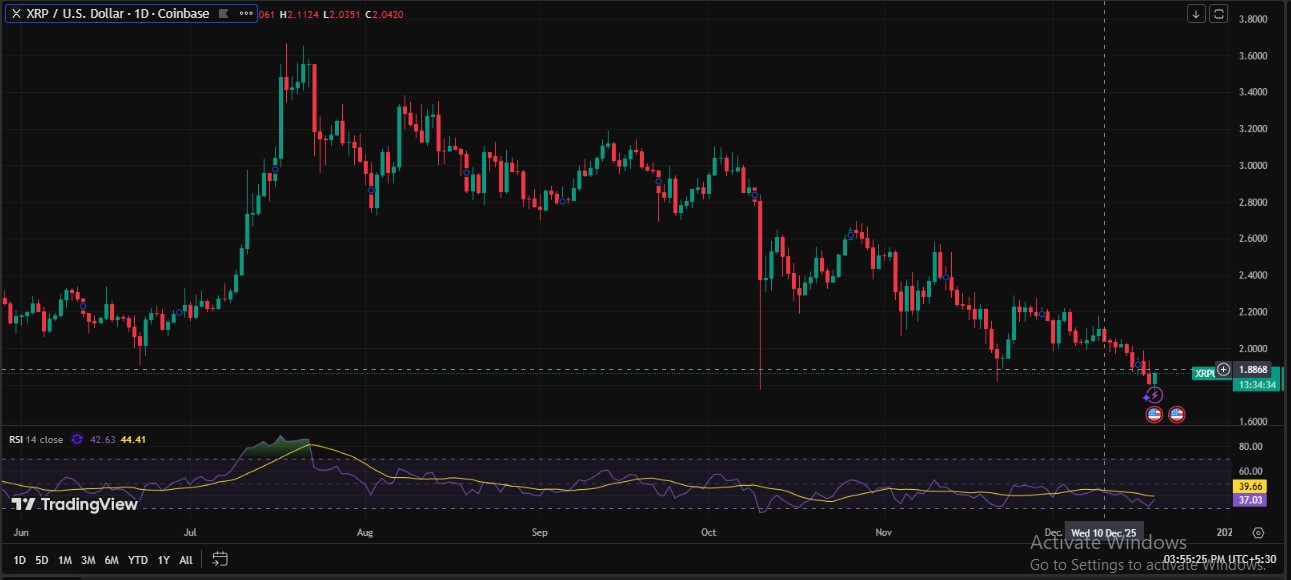Open the scroll-to-most-recent-bar arrow icon
Viewport: 1291px width, 580px height.
coord(1196,15)
